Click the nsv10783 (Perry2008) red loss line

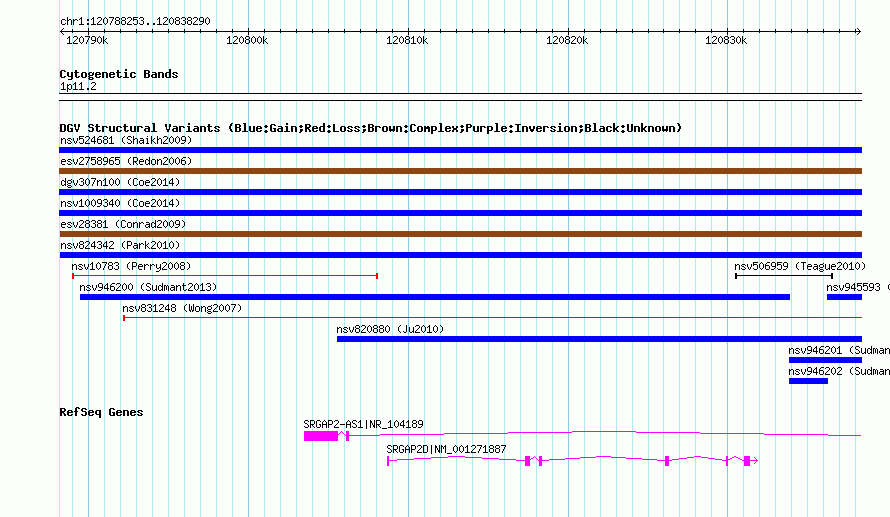click(225, 276)
